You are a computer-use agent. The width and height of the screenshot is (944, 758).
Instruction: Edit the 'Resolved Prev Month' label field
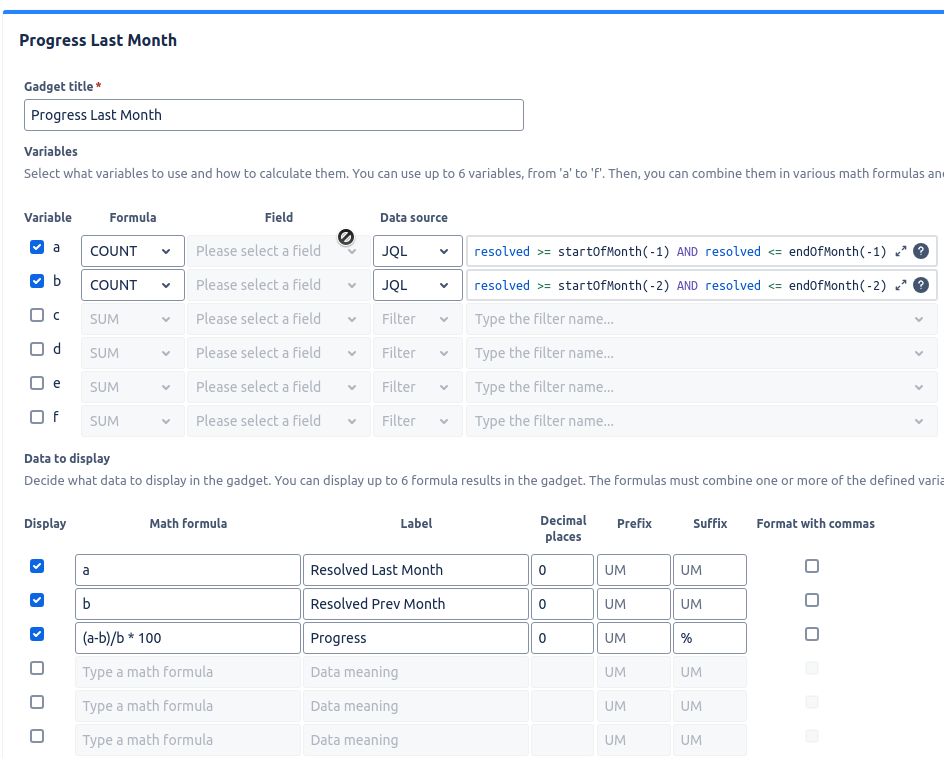pos(416,604)
